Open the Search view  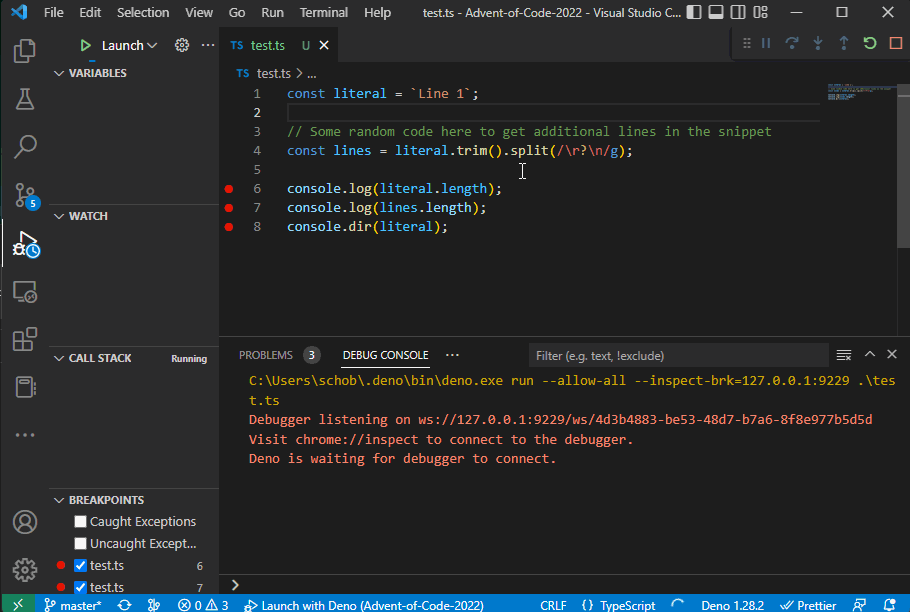click(24, 147)
